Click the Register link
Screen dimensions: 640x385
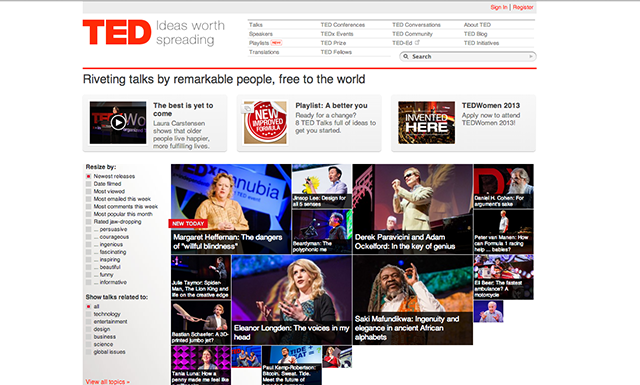point(523,7)
